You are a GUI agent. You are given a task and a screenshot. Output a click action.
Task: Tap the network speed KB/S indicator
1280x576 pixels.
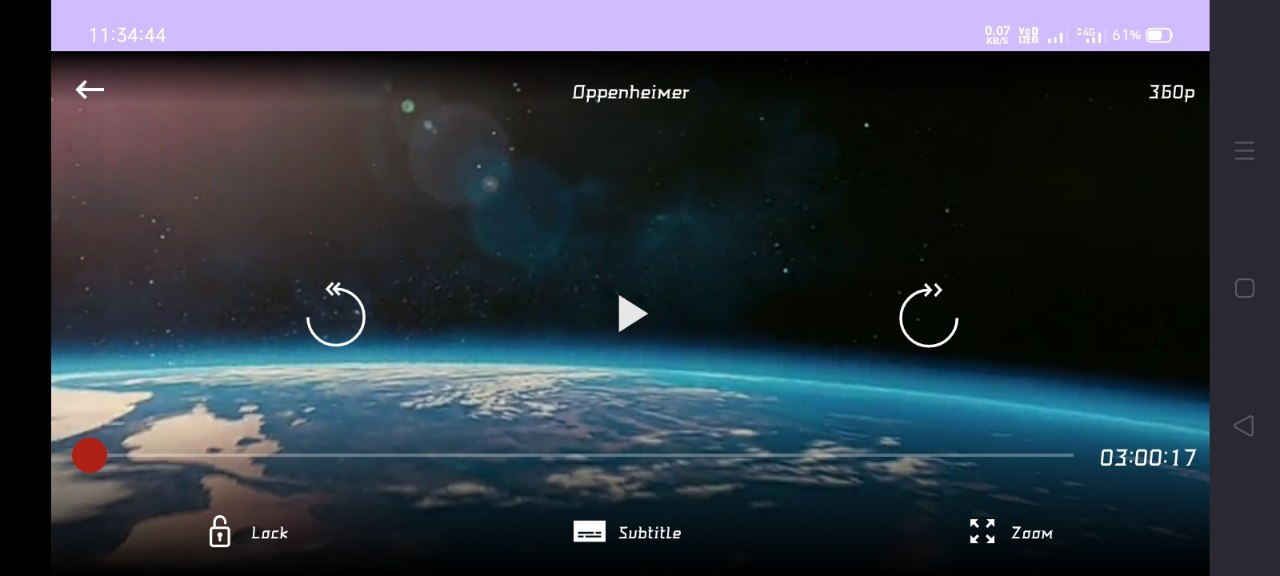click(x=997, y=35)
